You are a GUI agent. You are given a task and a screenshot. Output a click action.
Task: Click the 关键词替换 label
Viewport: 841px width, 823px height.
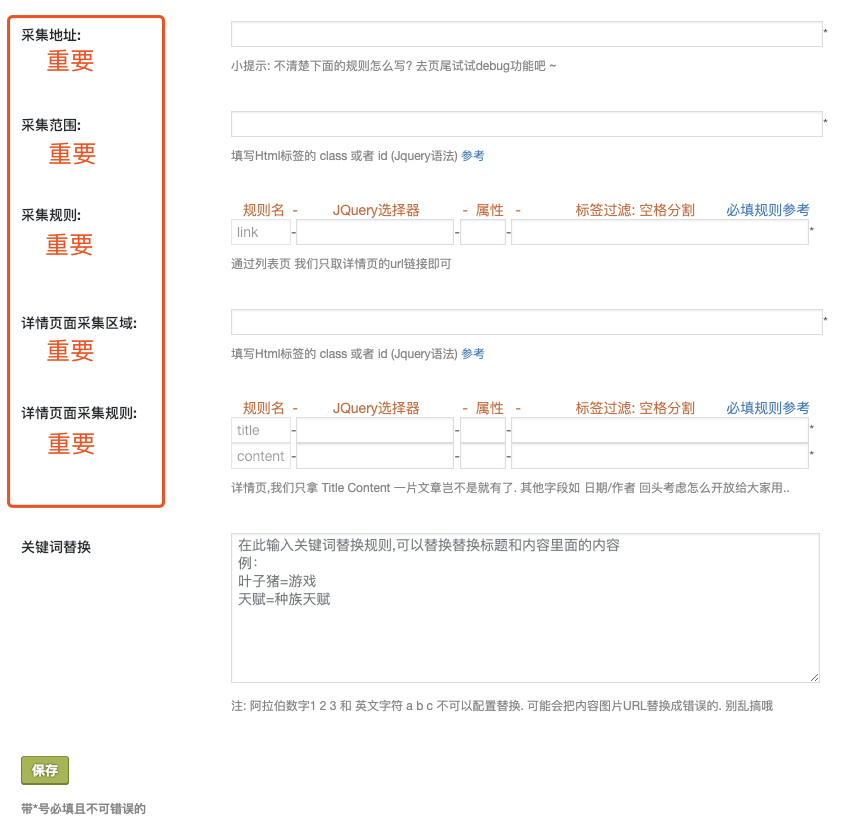(56, 547)
